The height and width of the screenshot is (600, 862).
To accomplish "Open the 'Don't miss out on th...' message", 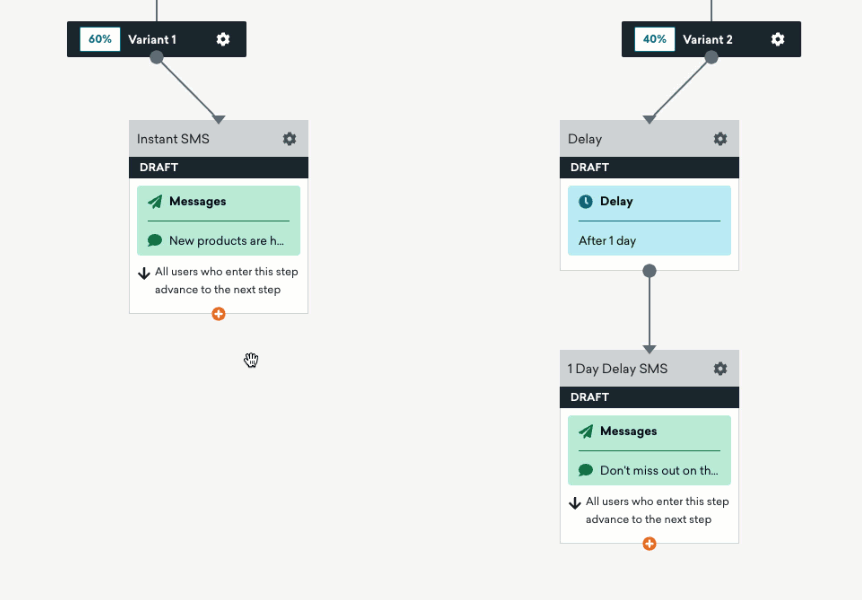I will [x=658, y=471].
